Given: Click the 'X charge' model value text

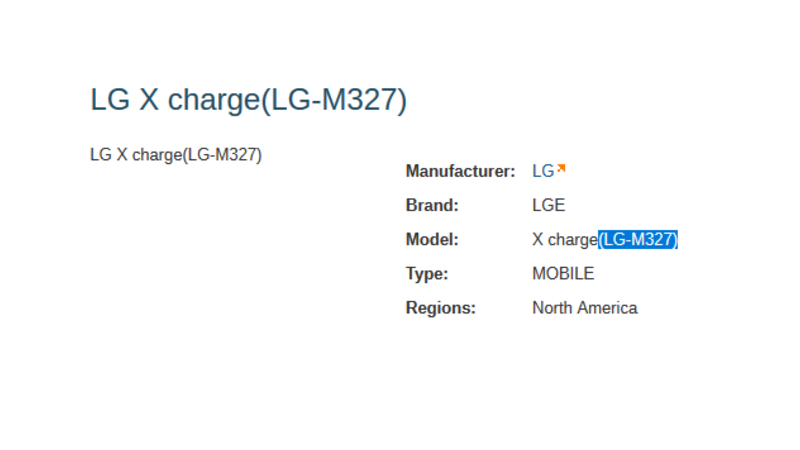Looking at the screenshot, I should point(564,239).
